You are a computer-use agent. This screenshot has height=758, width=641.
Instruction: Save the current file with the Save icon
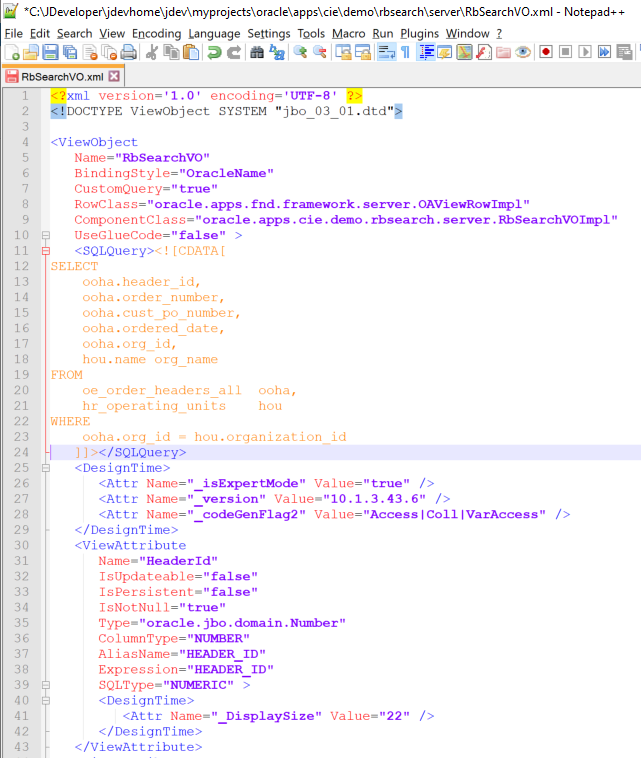coord(50,52)
